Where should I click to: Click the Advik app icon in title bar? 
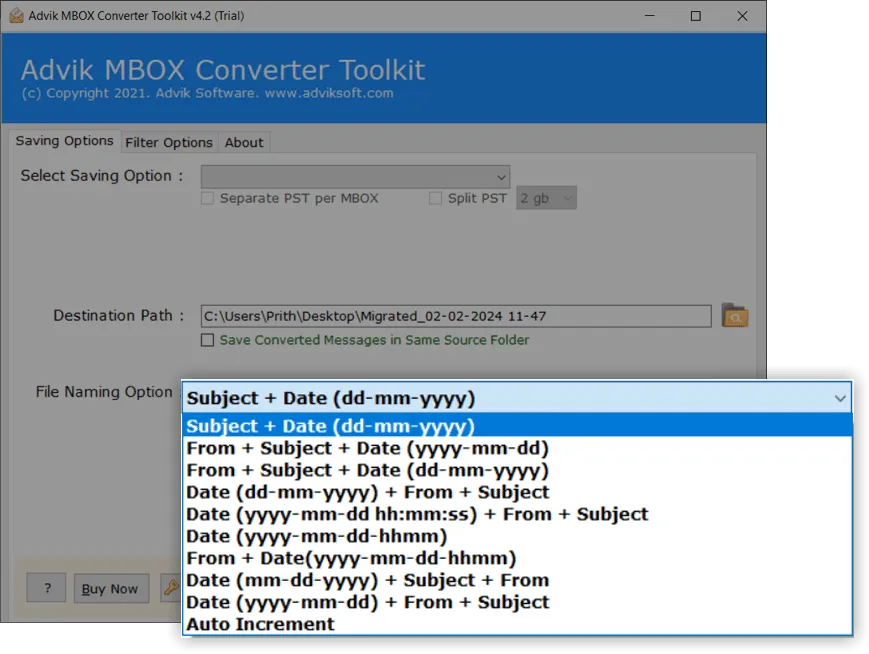[16, 16]
